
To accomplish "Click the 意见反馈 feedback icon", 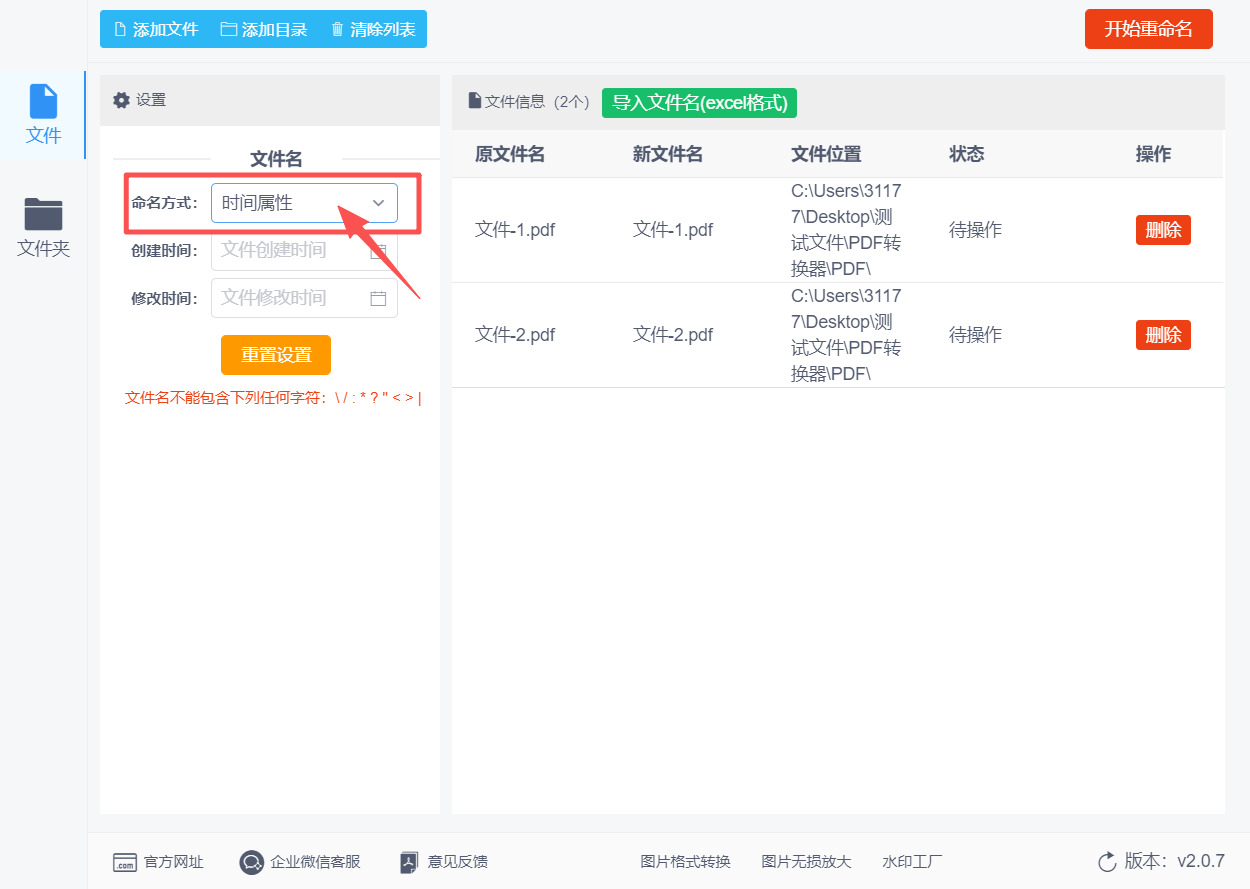I will pos(409,862).
